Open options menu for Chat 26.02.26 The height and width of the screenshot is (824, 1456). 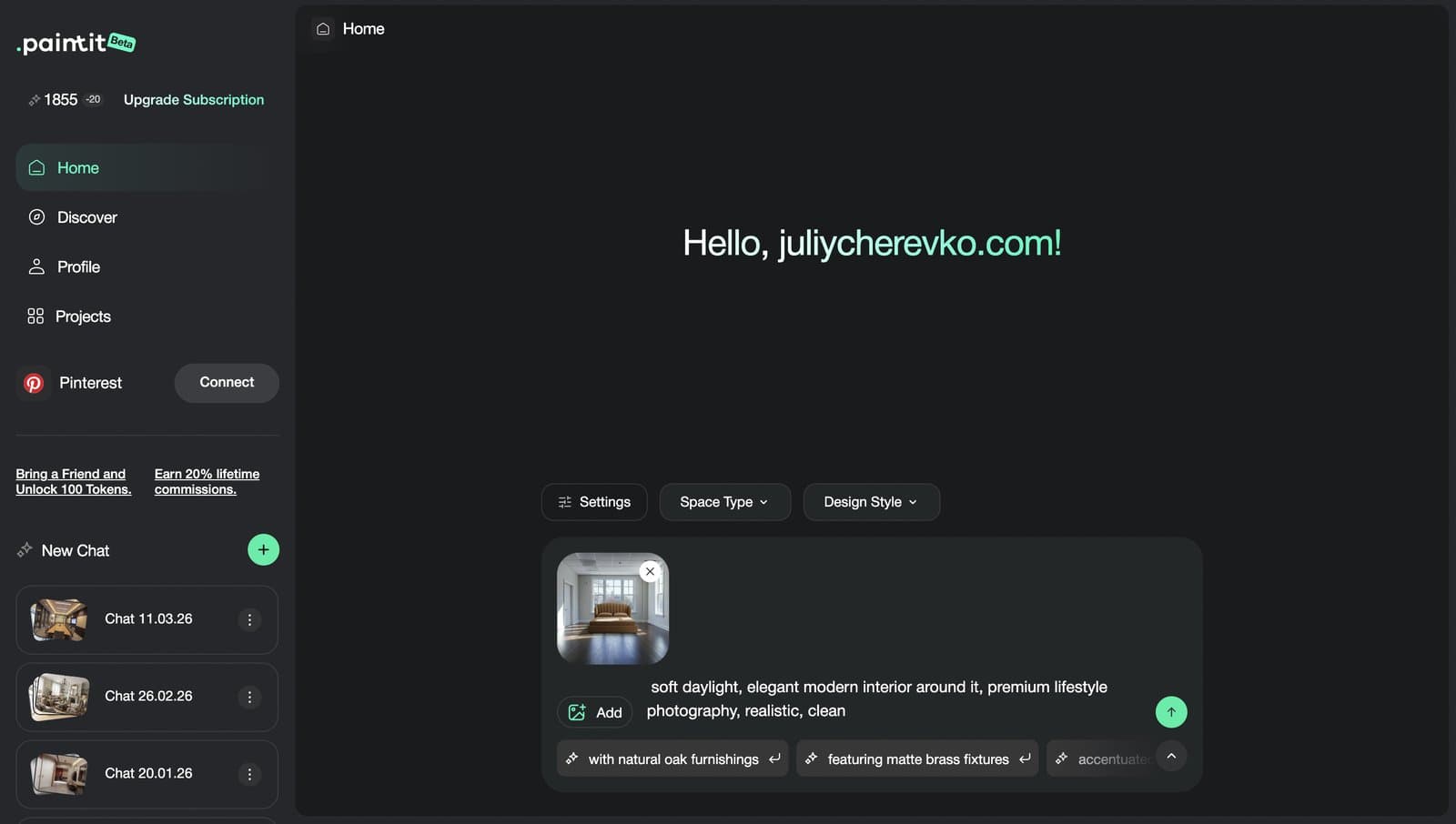coord(249,697)
